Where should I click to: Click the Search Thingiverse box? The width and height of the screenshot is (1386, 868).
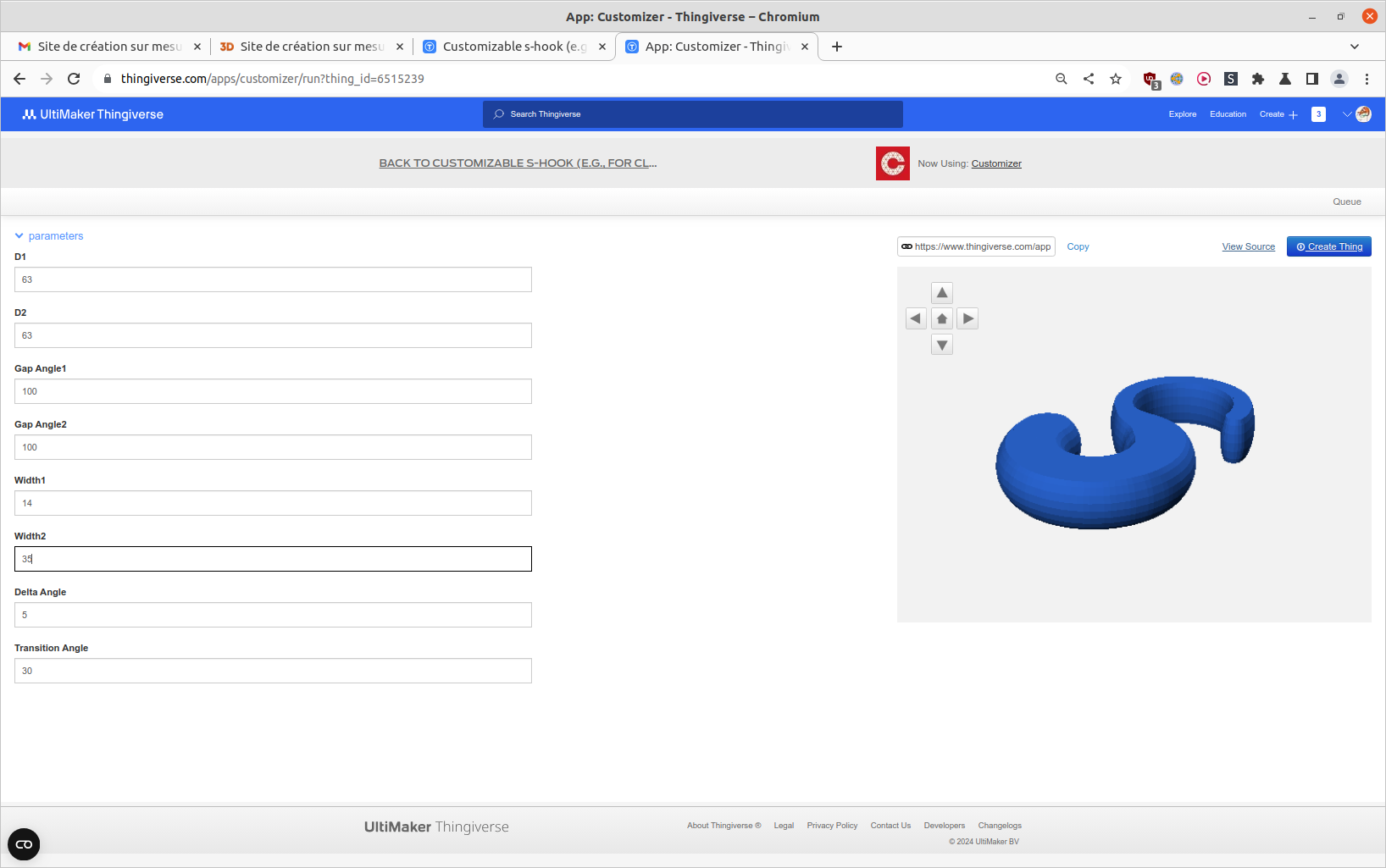[693, 114]
